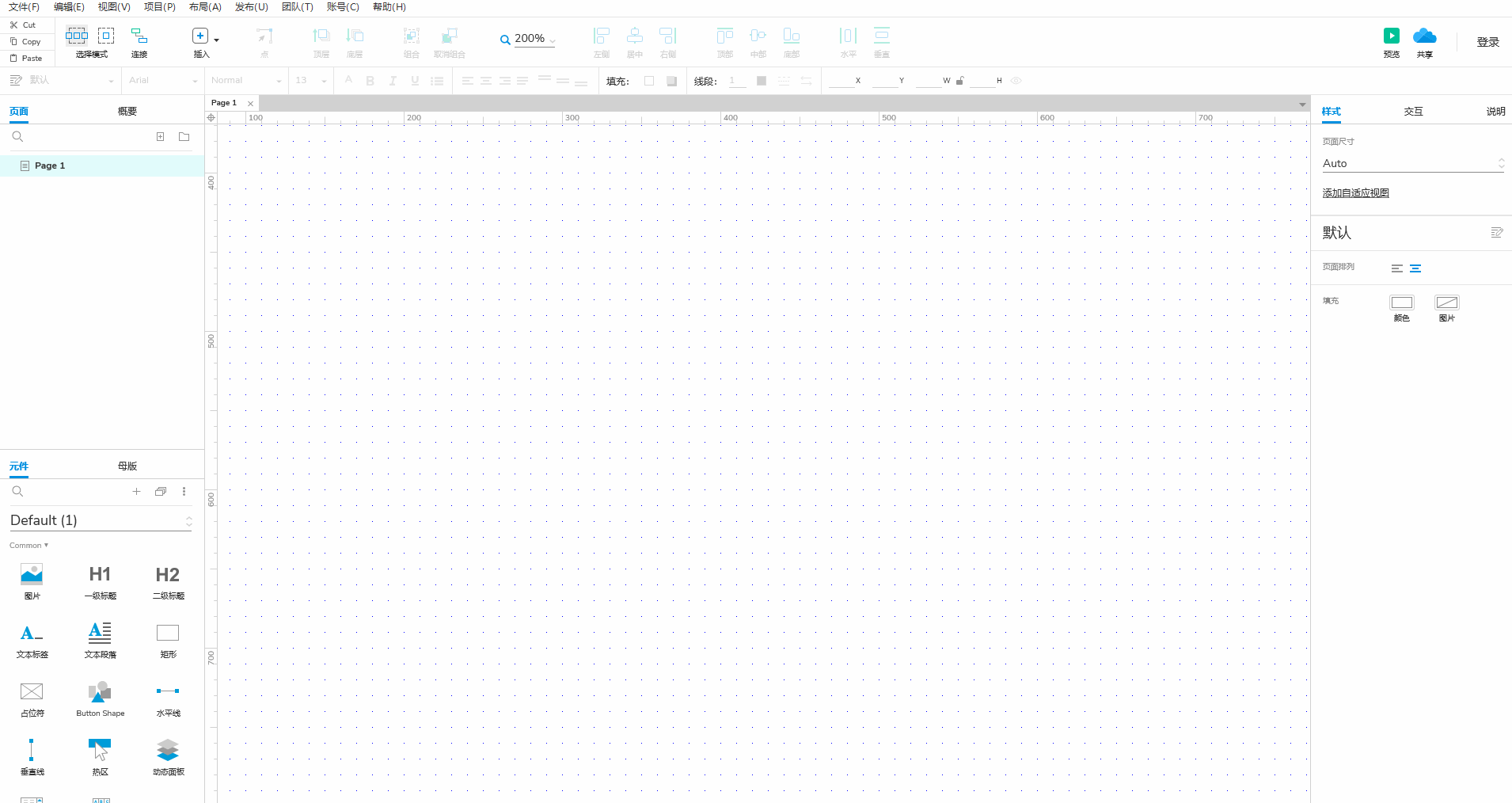Toggle left page alignment

(x=1396, y=268)
